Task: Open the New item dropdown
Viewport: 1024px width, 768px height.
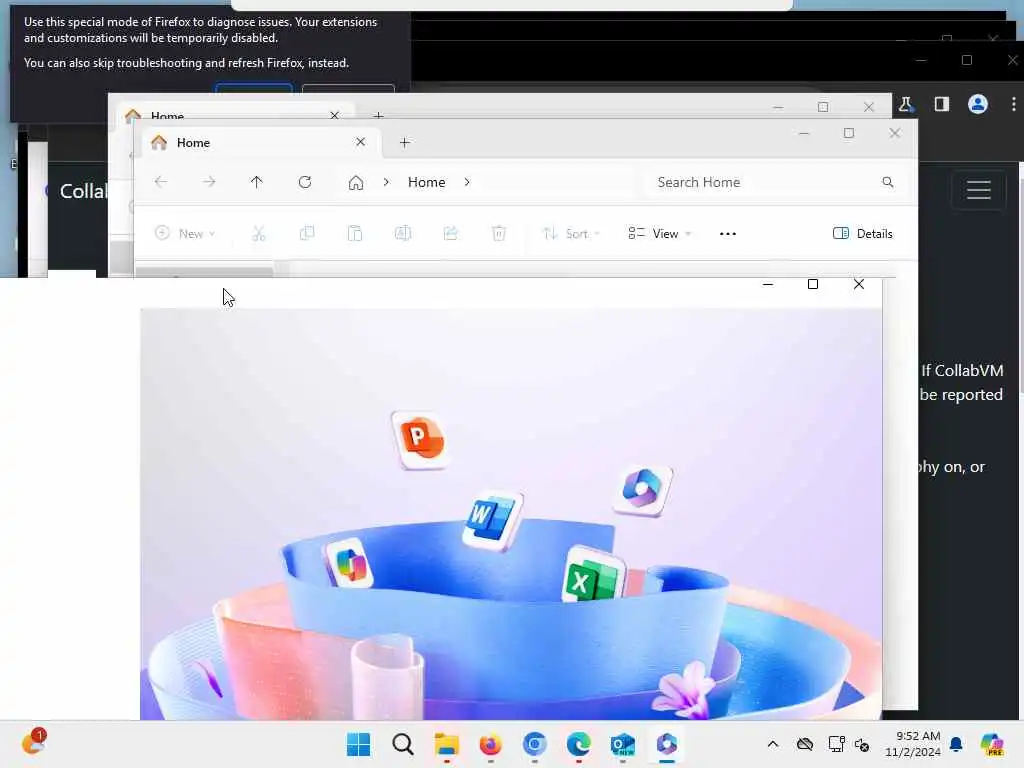Action: click(x=185, y=233)
